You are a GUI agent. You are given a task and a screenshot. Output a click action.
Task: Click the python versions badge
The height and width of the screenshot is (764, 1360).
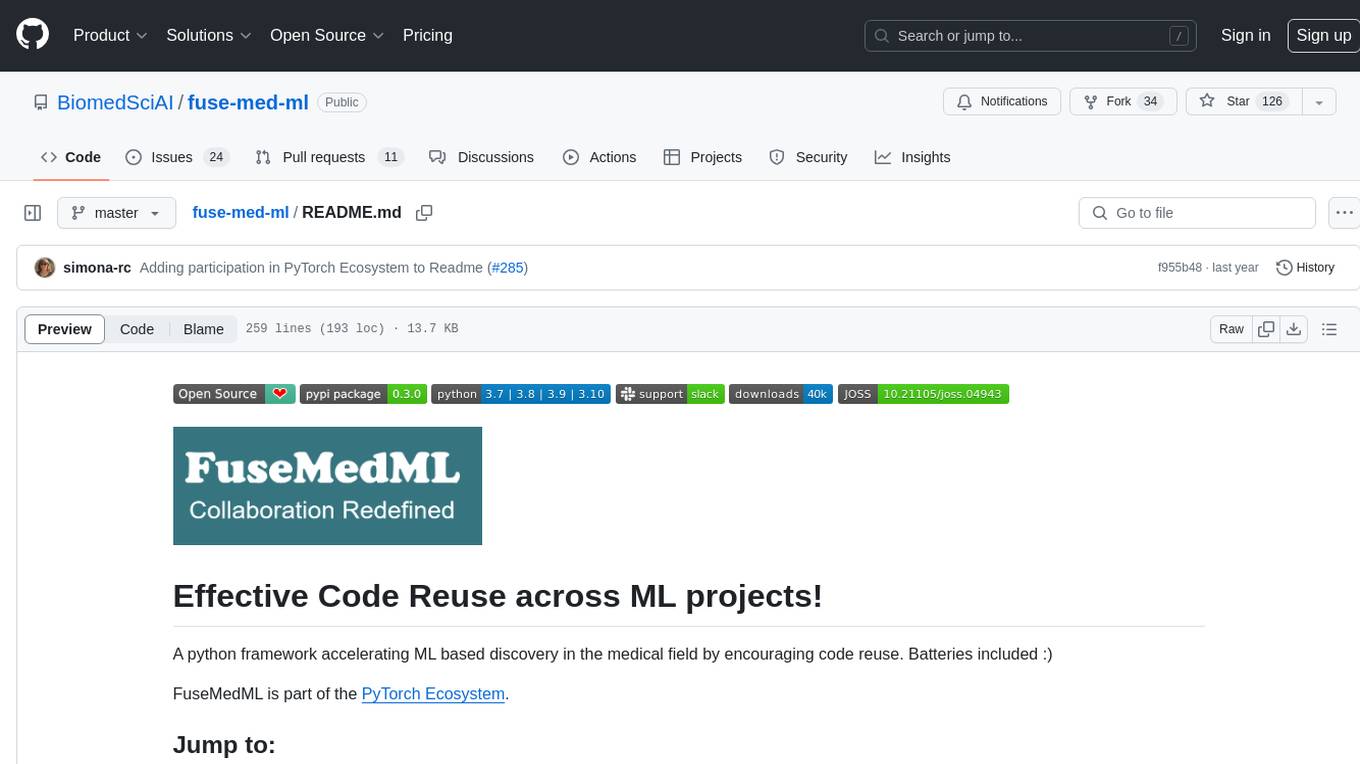[x=521, y=394]
